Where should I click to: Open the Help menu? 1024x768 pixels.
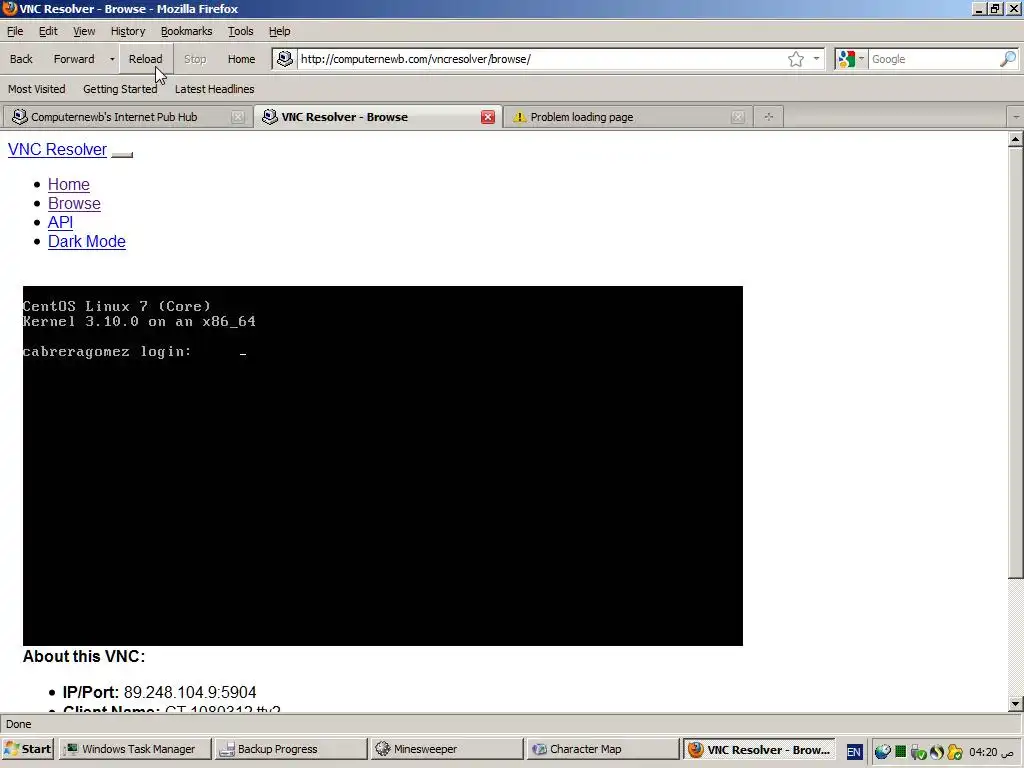coord(280,31)
